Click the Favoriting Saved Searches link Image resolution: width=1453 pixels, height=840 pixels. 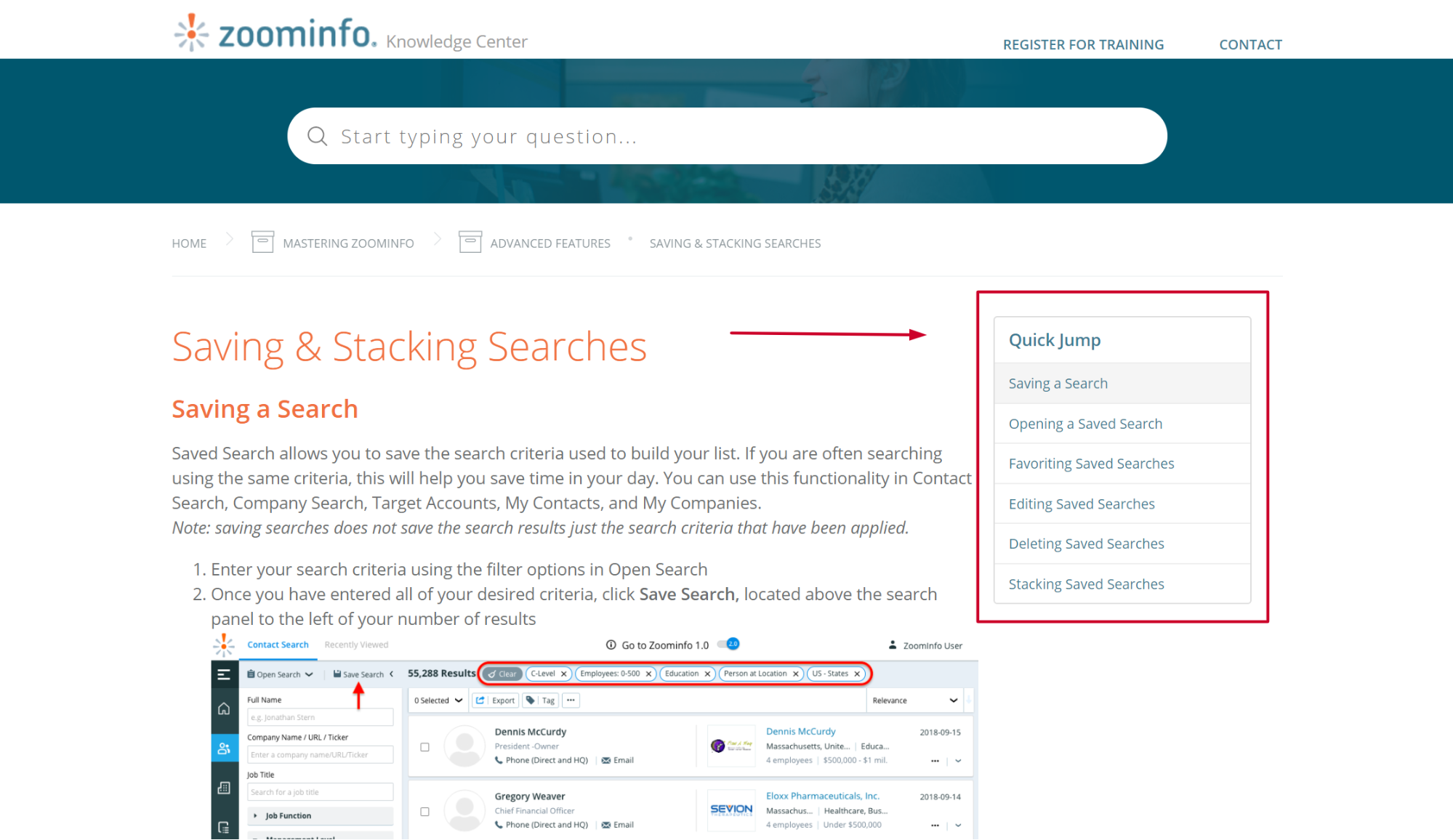(x=1091, y=463)
